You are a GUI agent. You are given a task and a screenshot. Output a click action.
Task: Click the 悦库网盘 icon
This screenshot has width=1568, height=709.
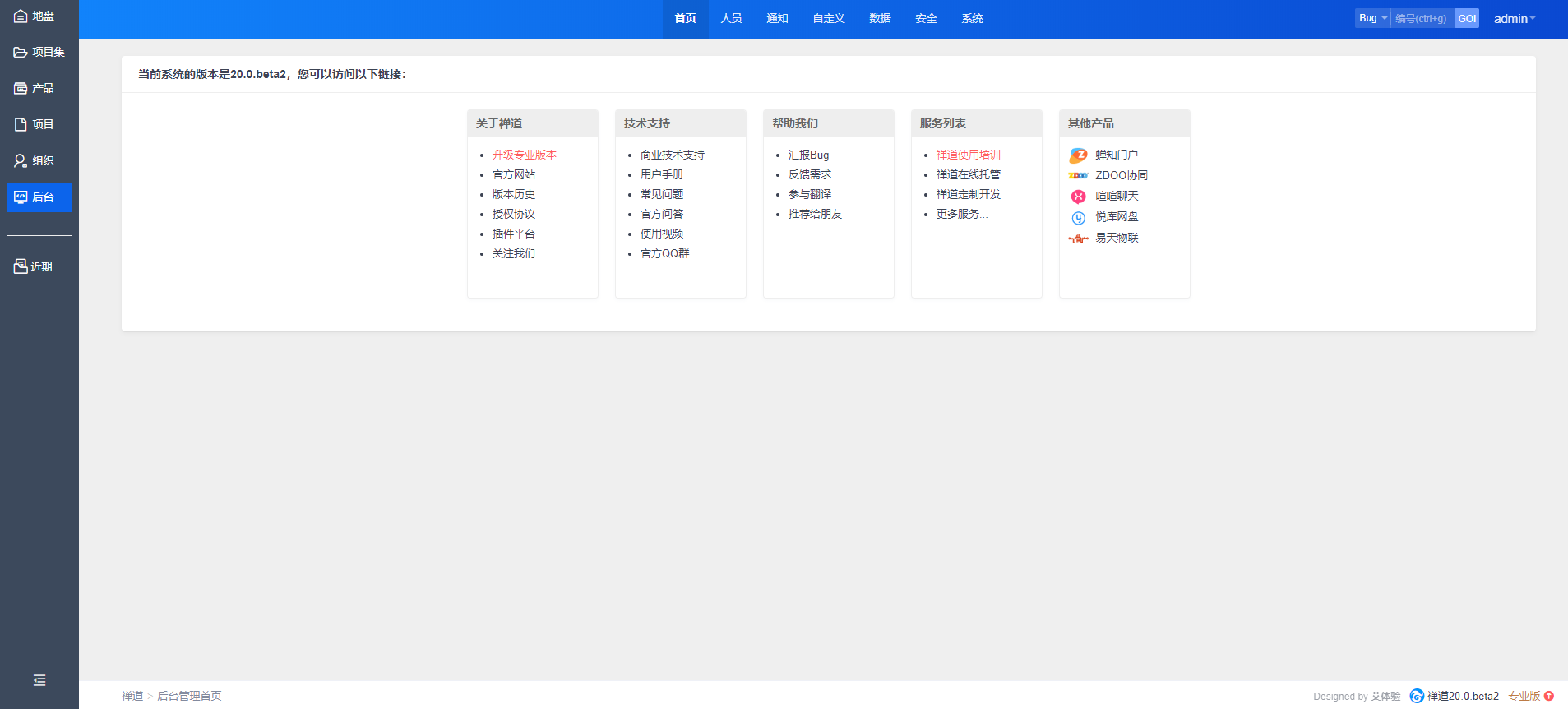point(1078,218)
